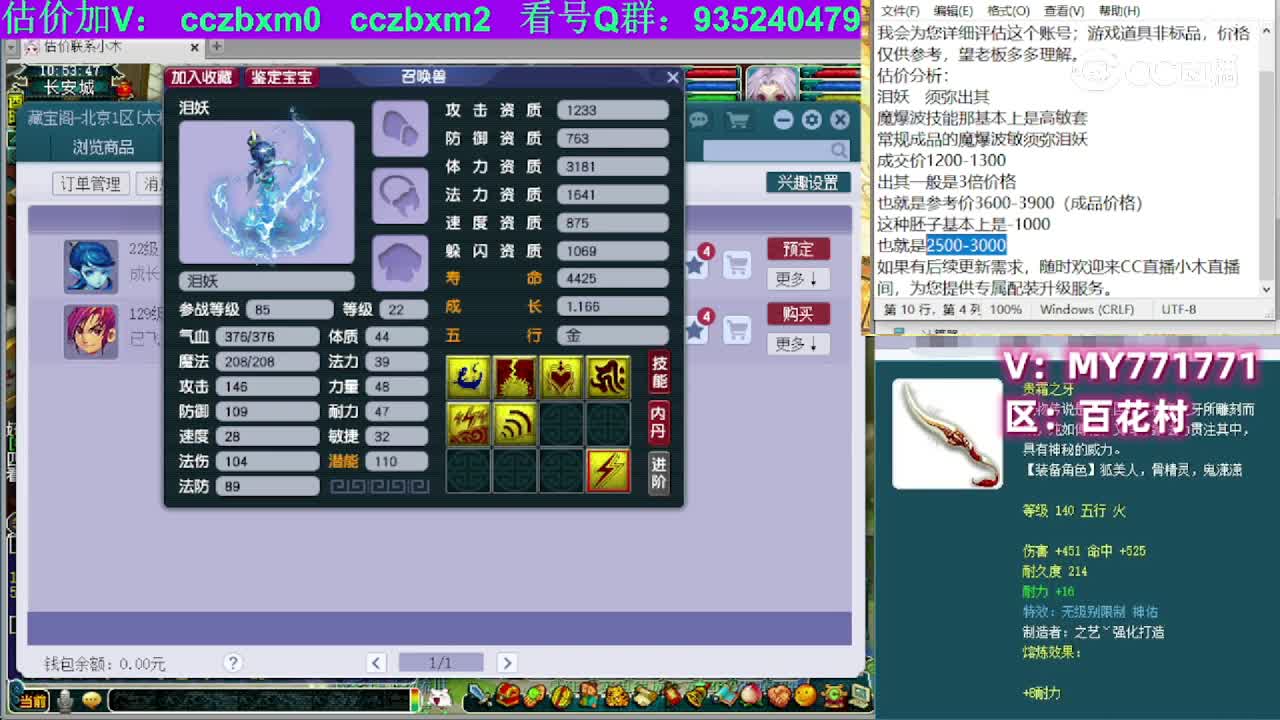Go to previous page arrow
Screen dimensions: 1280x720
376,662
